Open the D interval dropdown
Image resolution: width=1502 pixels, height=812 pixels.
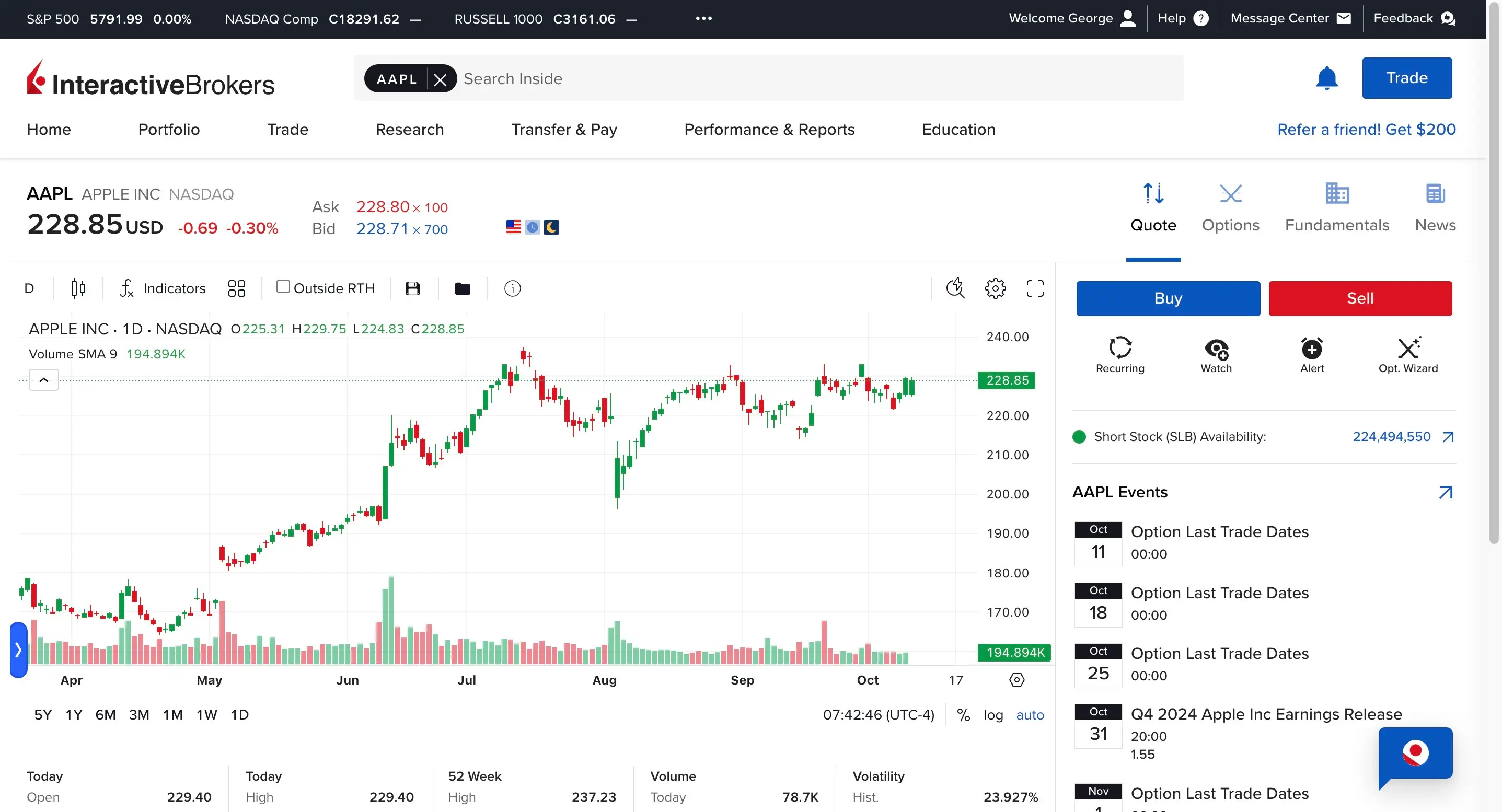click(x=29, y=288)
